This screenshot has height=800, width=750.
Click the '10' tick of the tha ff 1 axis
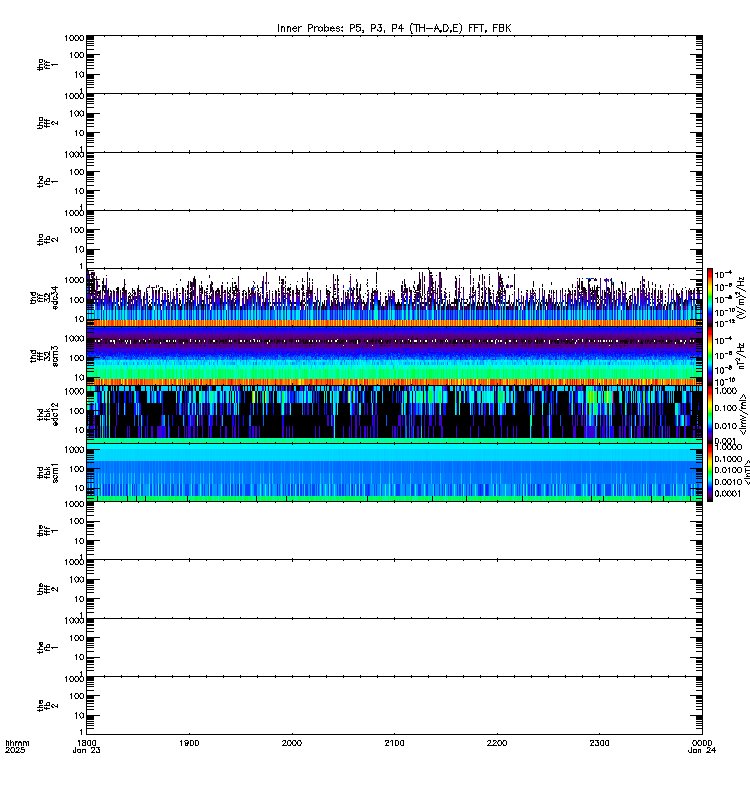click(79, 75)
